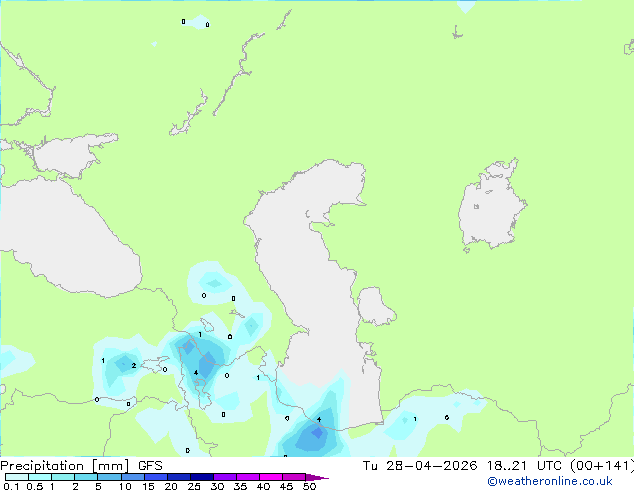The width and height of the screenshot is (634, 490).
Task: Pick the 1–2 mm legend color swatch
Action: pyautogui.click(x=63, y=477)
